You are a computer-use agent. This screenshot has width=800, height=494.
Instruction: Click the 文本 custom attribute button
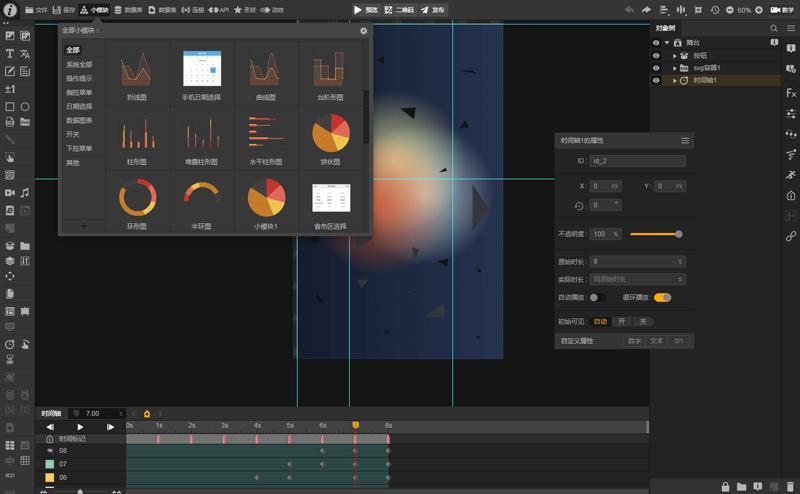(x=656, y=341)
